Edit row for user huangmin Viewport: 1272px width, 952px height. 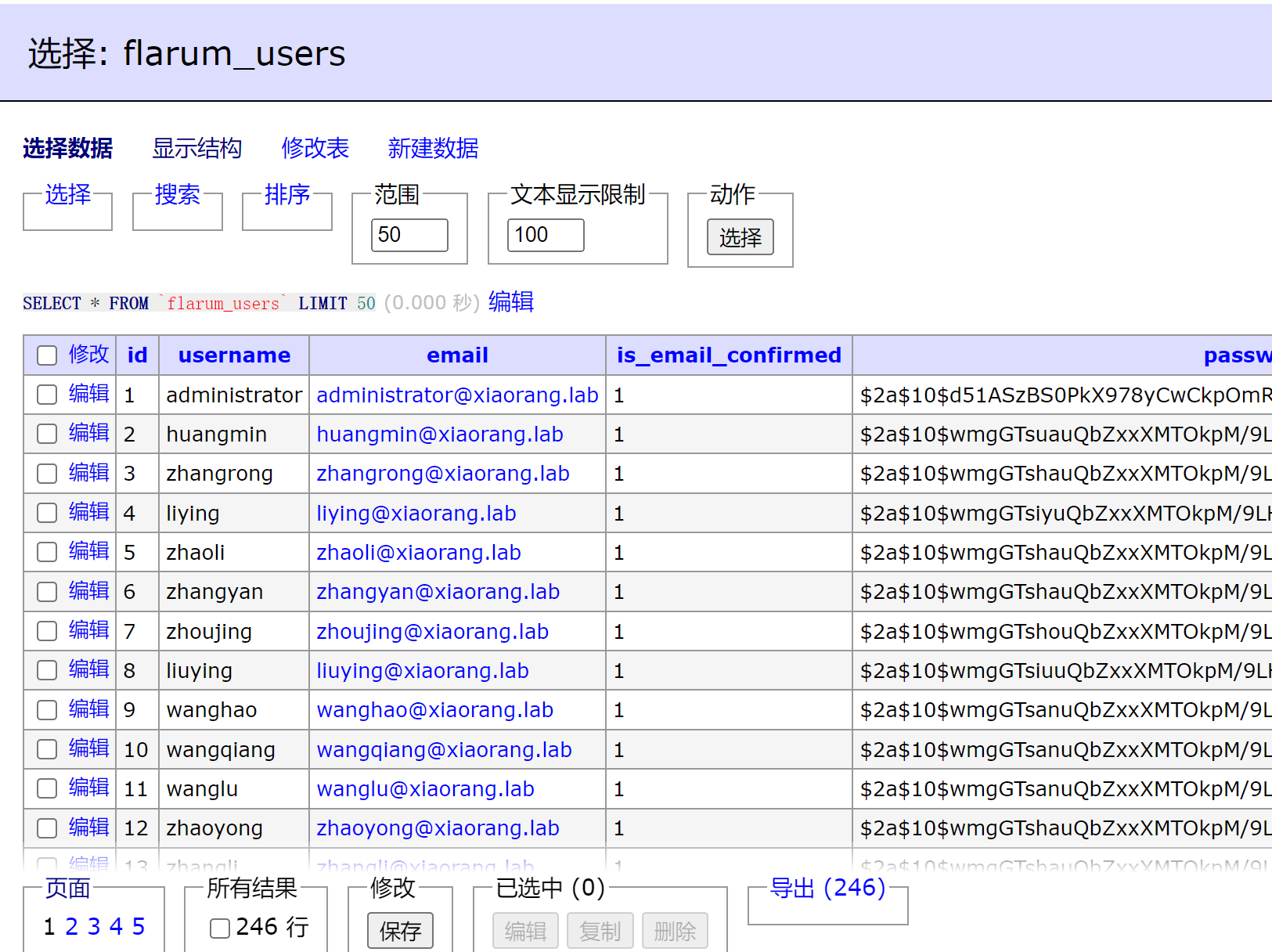[88, 433]
